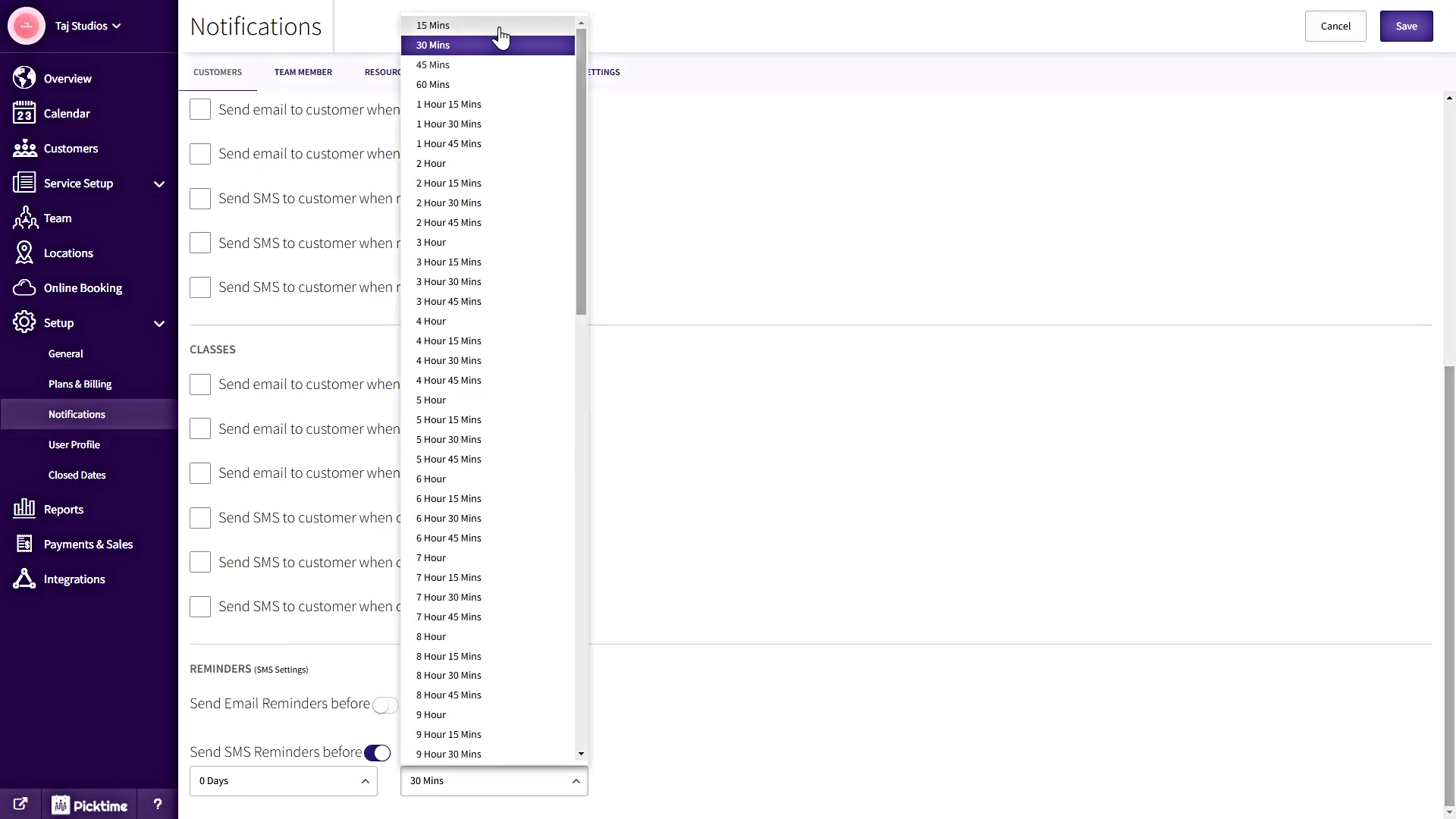
Task: Click the Save button
Action: pyautogui.click(x=1406, y=26)
